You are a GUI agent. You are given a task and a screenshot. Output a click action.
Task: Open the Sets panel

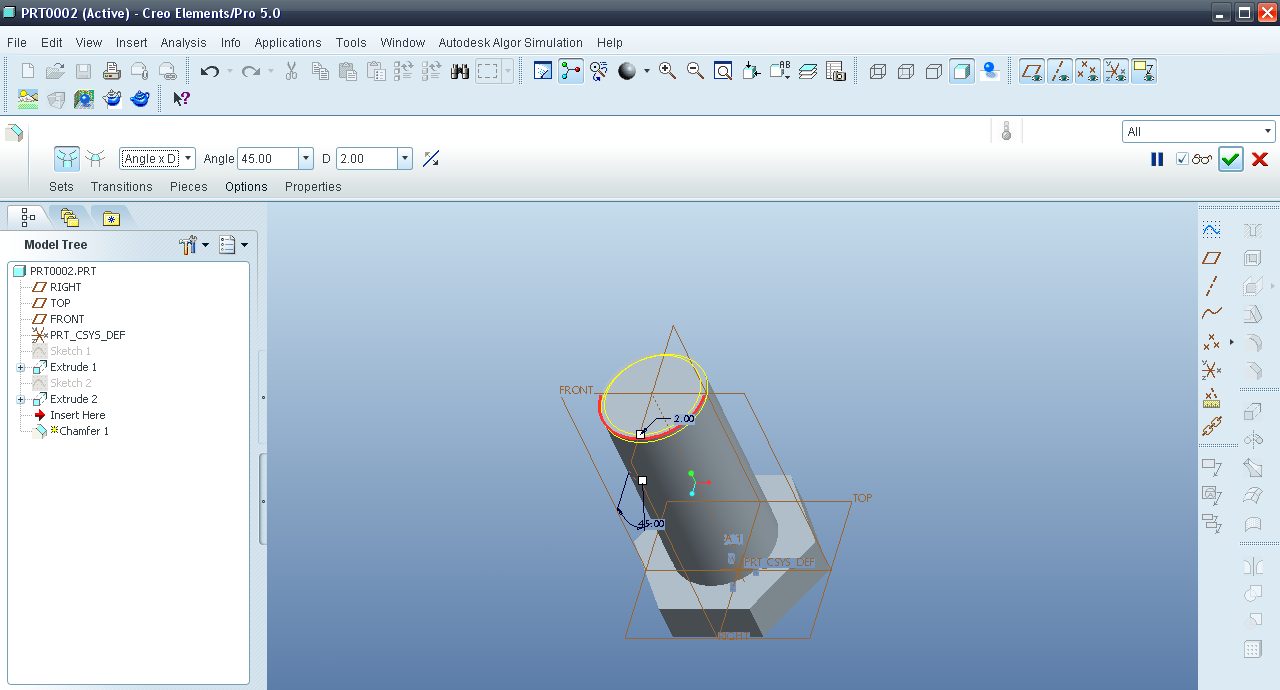[61, 186]
